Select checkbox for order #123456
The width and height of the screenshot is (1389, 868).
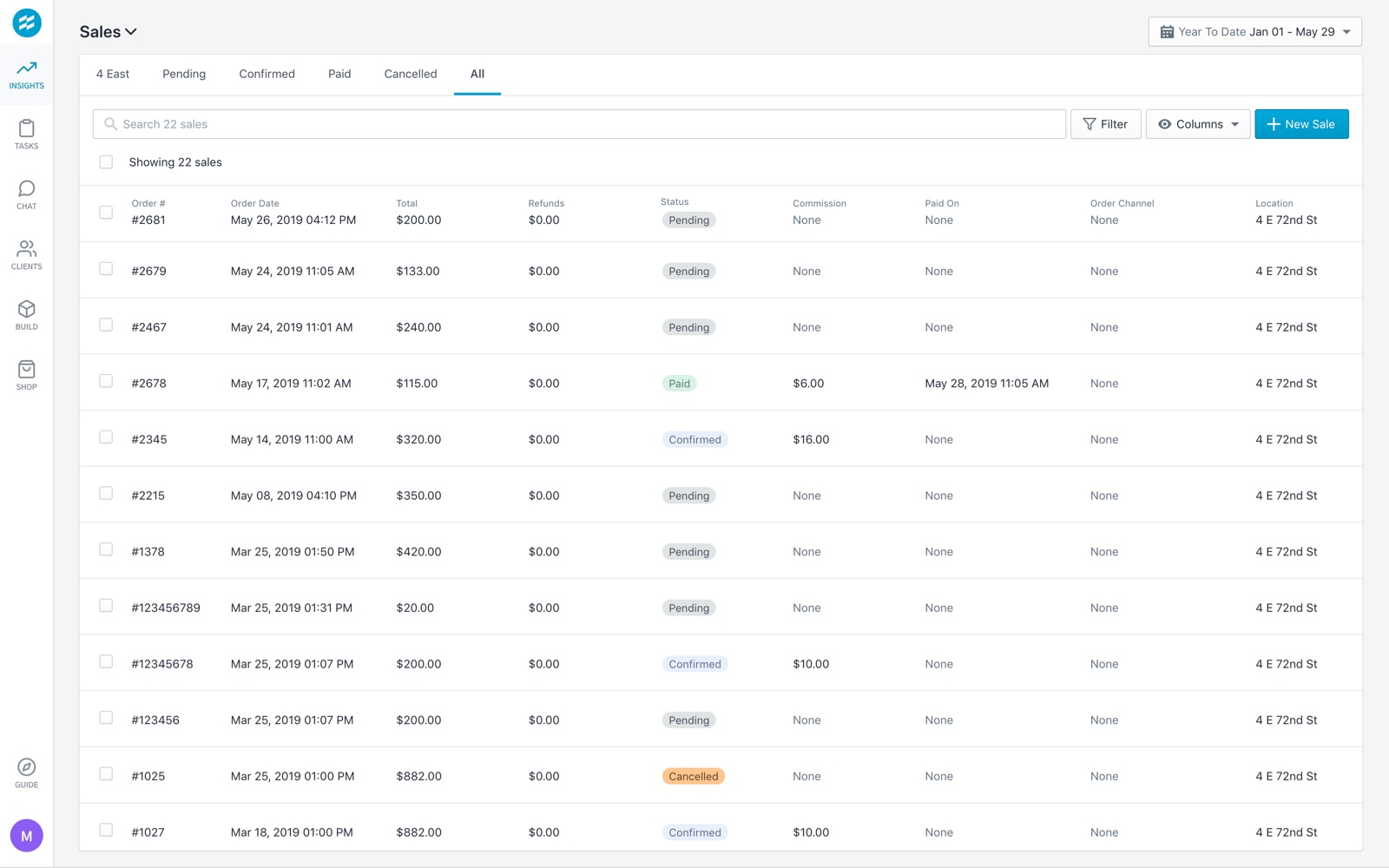pos(106,718)
